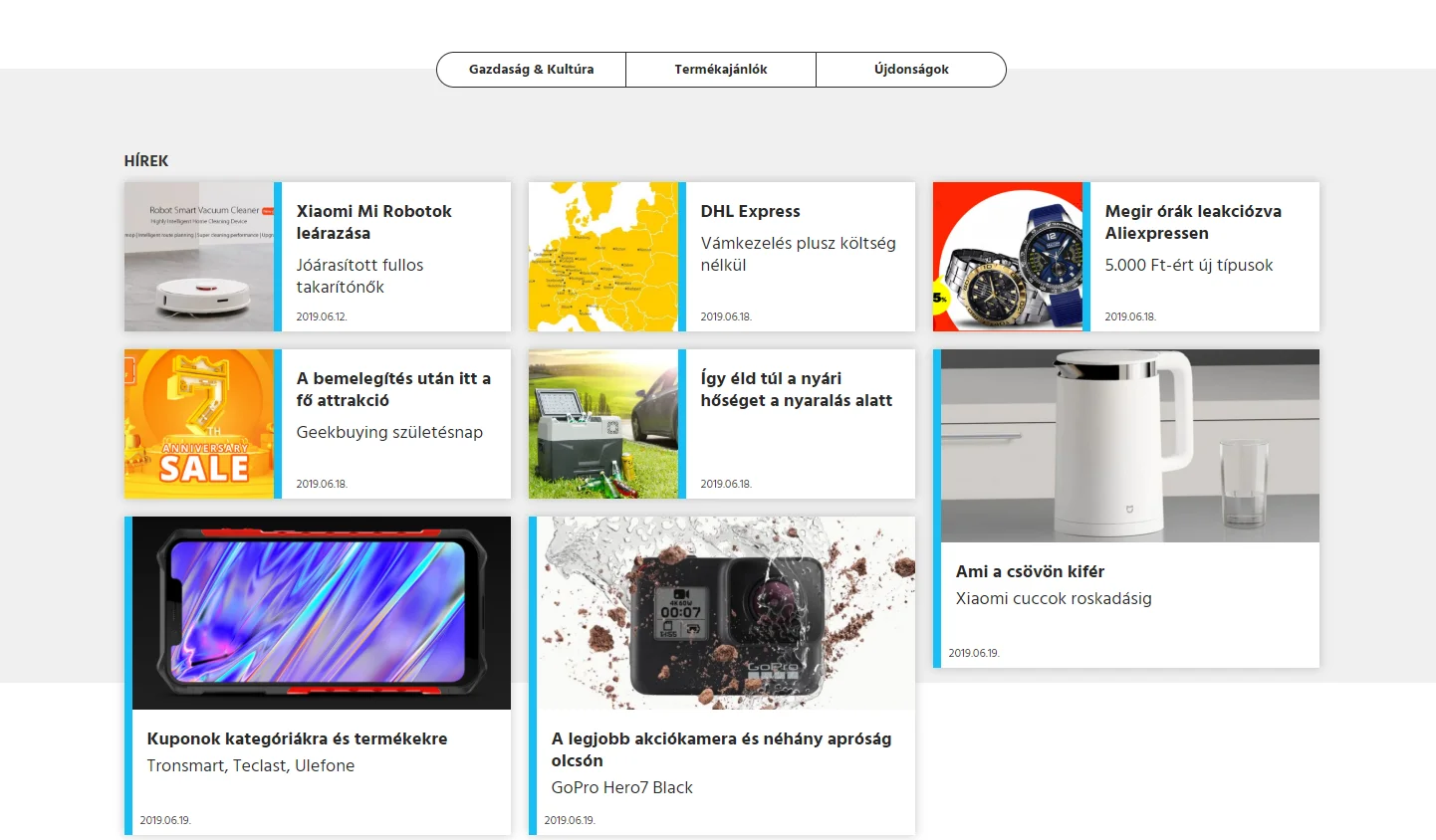Click the date on the Kuponok kategóriákra card
Viewport: 1436px width, 840px height.
pos(165,820)
